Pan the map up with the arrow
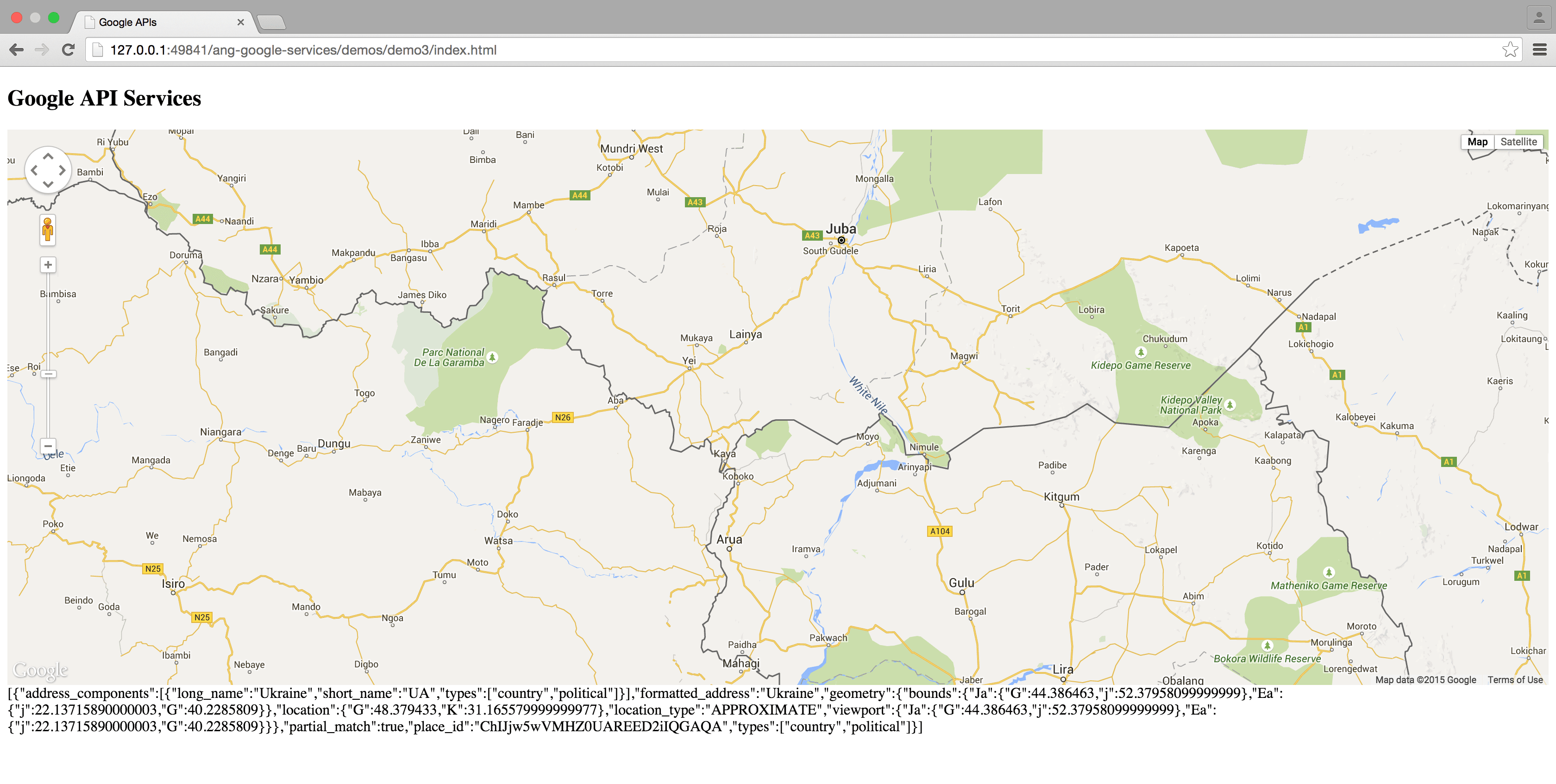Viewport: 1556px width, 784px height. pyautogui.click(x=48, y=156)
